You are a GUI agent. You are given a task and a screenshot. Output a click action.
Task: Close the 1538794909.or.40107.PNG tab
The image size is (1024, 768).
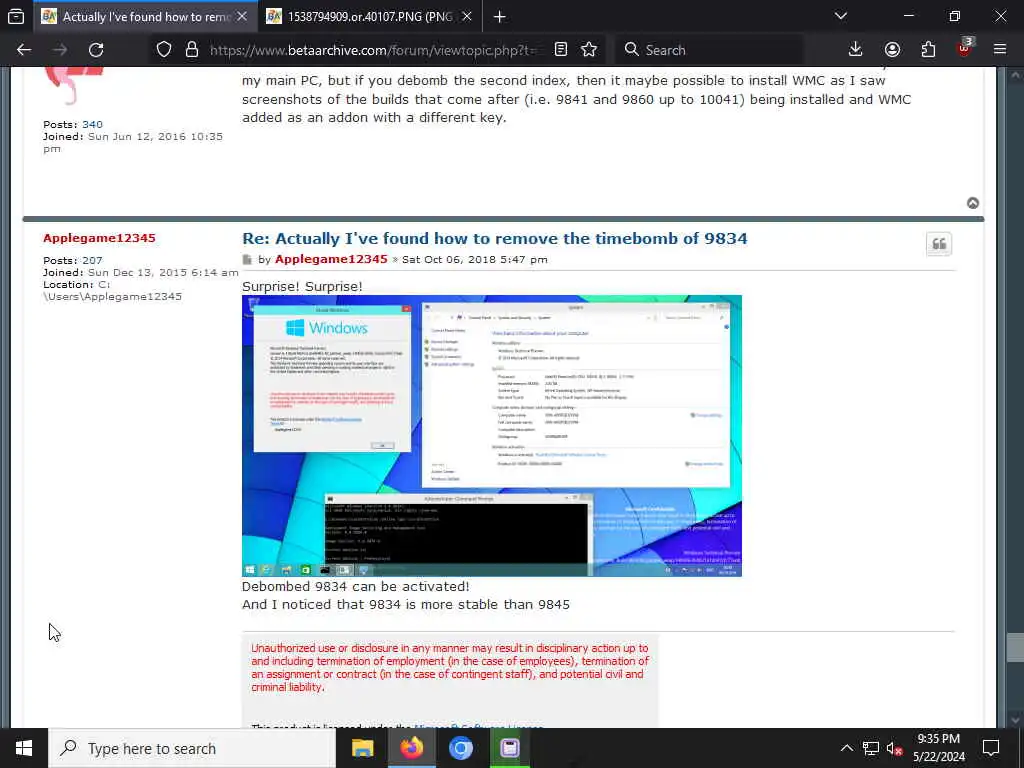click(467, 16)
